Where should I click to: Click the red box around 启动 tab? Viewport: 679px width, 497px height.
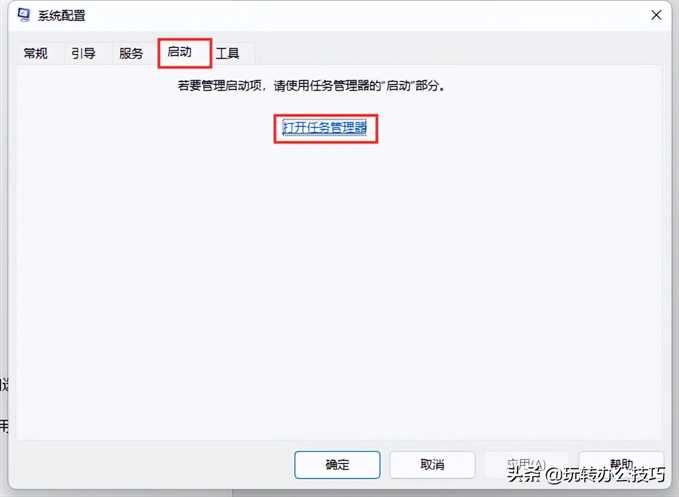point(185,53)
